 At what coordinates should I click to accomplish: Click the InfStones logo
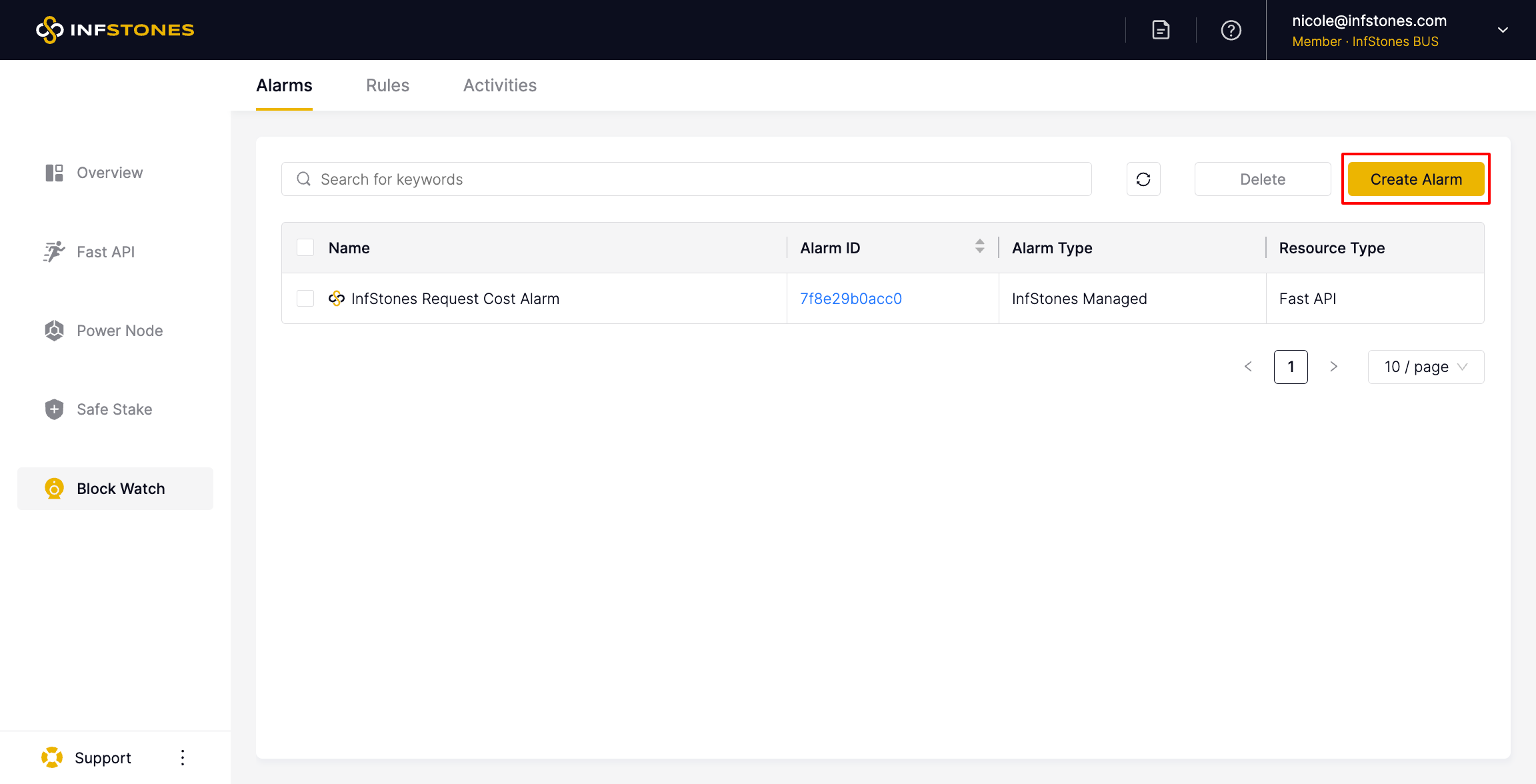115,30
